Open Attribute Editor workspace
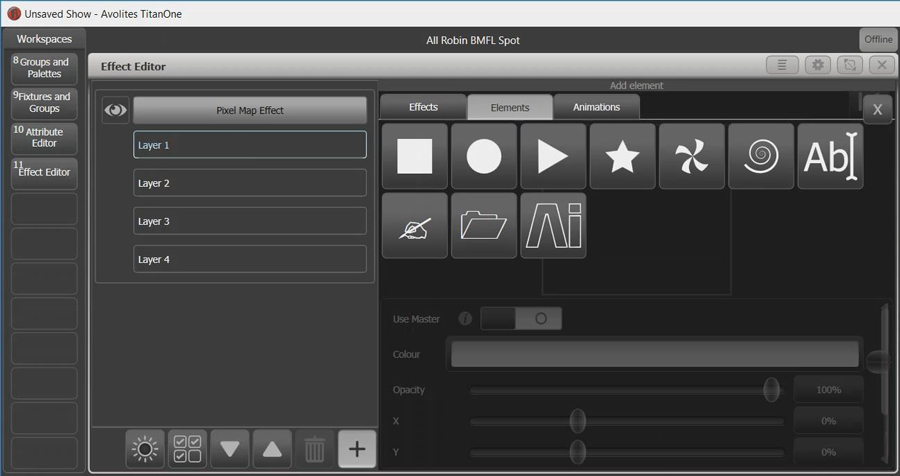 (x=44, y=138)
